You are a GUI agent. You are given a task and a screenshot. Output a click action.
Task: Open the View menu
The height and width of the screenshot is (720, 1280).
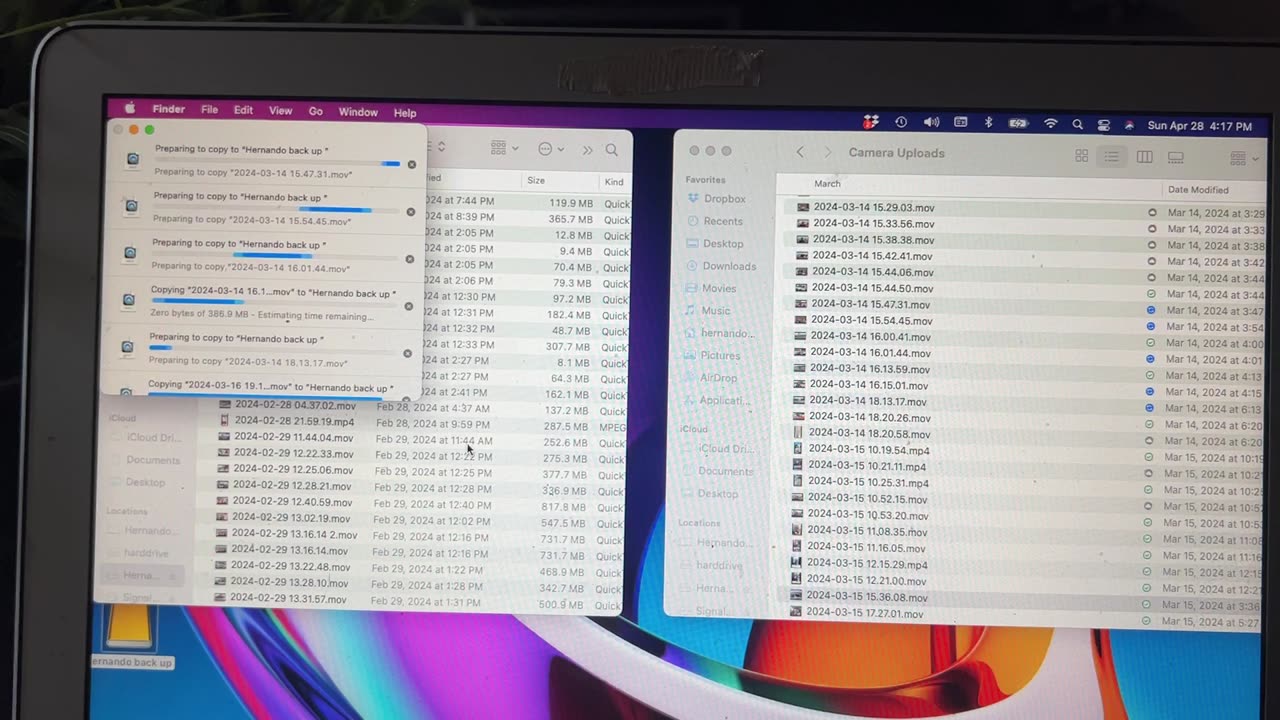[x=281, y=111]
